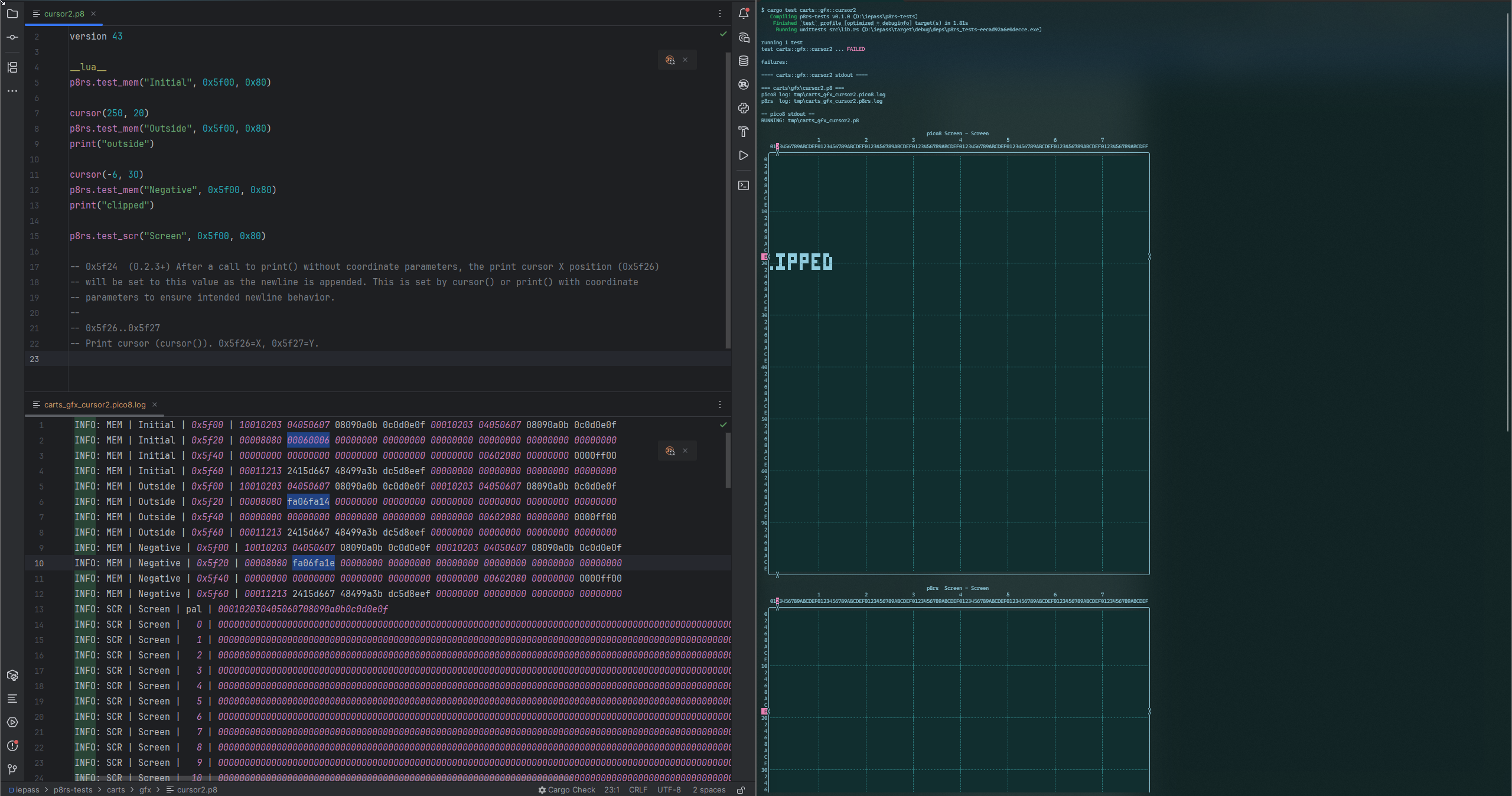Toggle read-only lock in status bar
Screen dimensions: 1512x796
741,790
